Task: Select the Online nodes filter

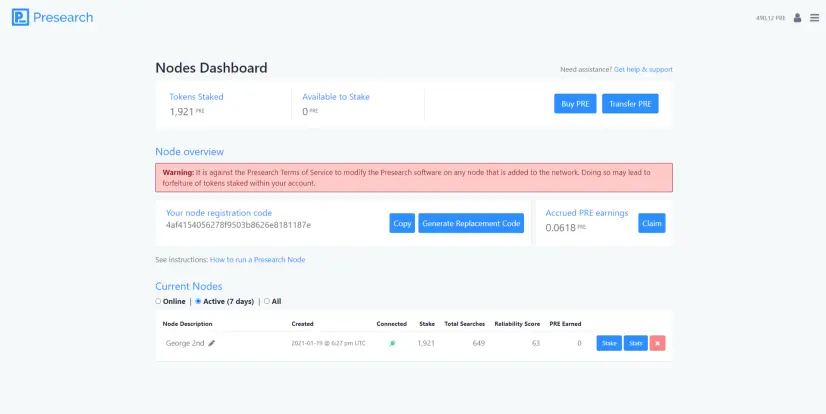Action: coord(158,301)
